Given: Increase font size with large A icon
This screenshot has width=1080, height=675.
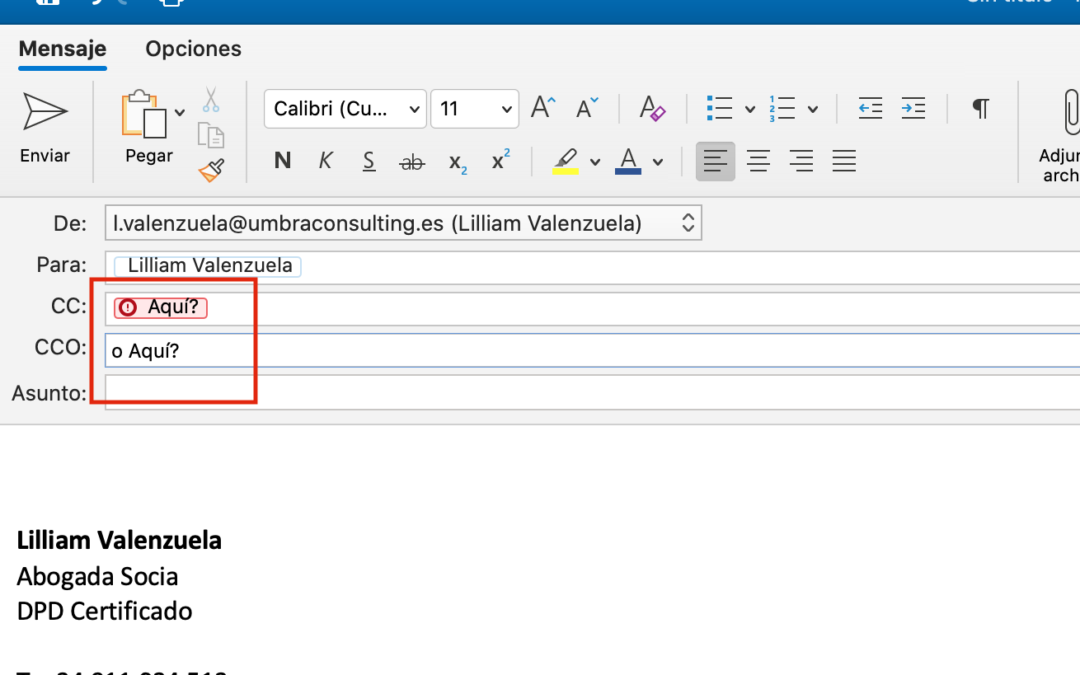Looking at the screenshot, I should click(543, 108).
